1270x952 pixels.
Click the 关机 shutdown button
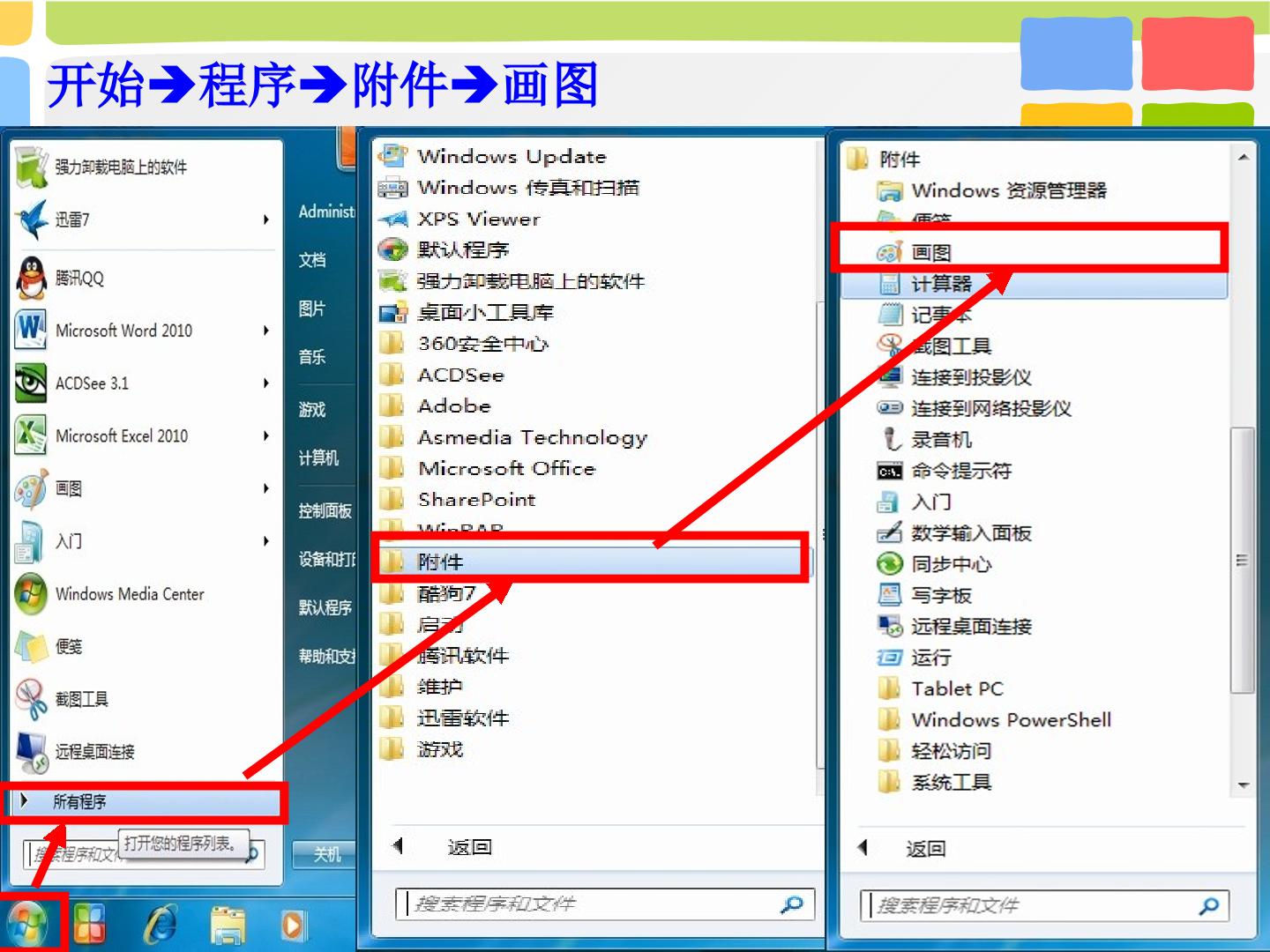325,853
